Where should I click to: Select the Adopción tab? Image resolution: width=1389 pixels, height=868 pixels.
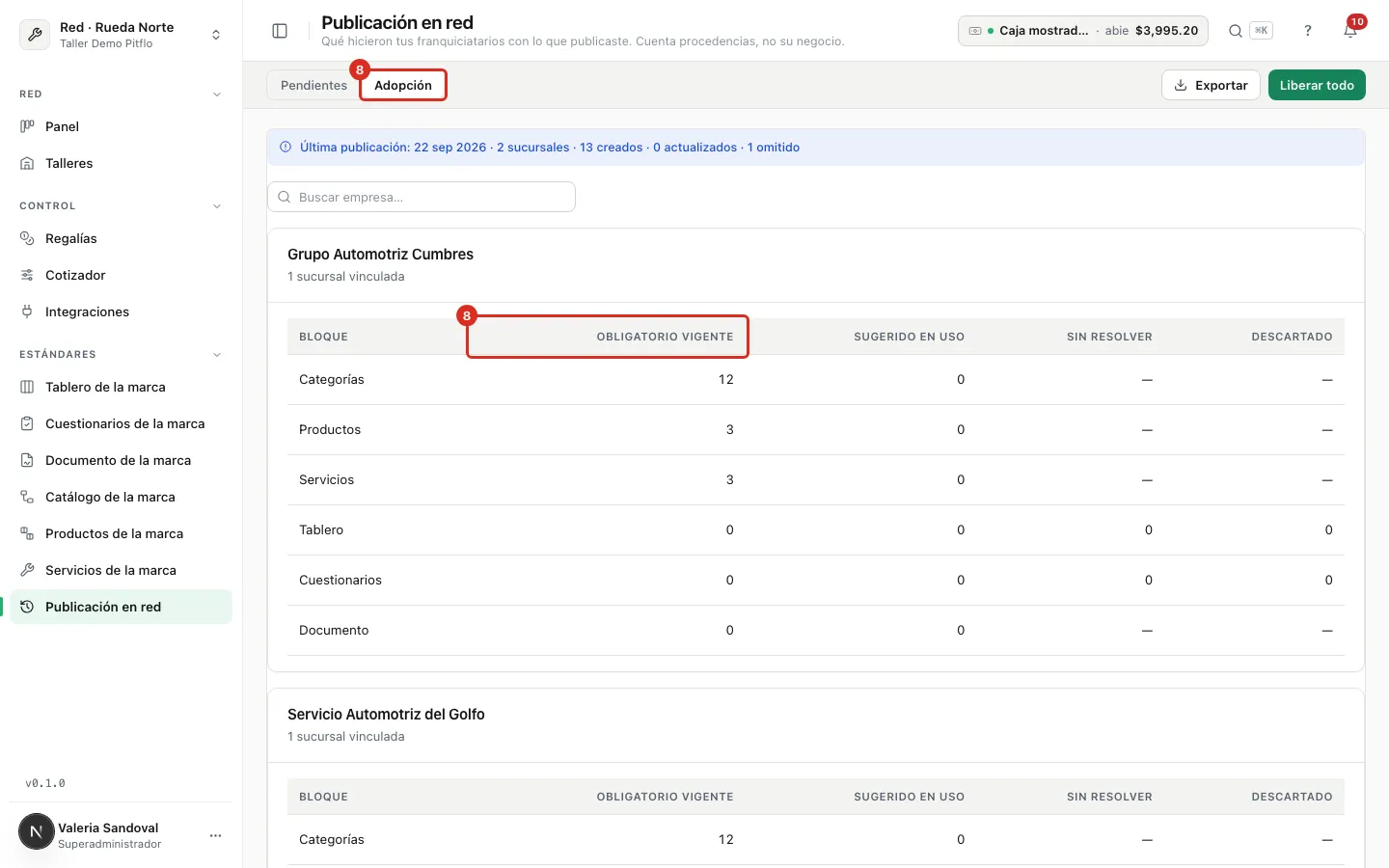pyautogui.click(x=403, y=85)
